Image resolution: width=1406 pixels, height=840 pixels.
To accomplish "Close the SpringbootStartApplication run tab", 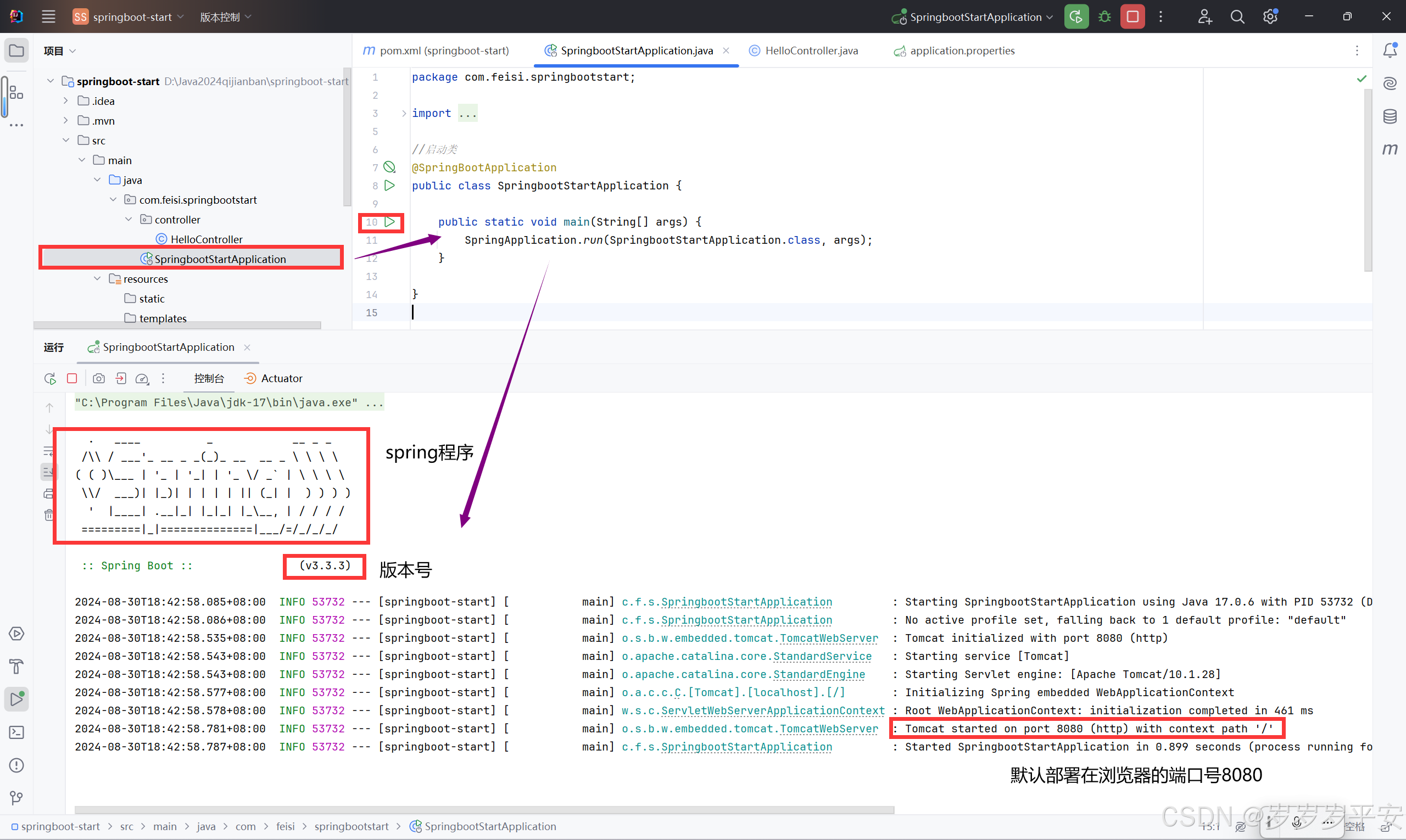I will tap(247, 348).
